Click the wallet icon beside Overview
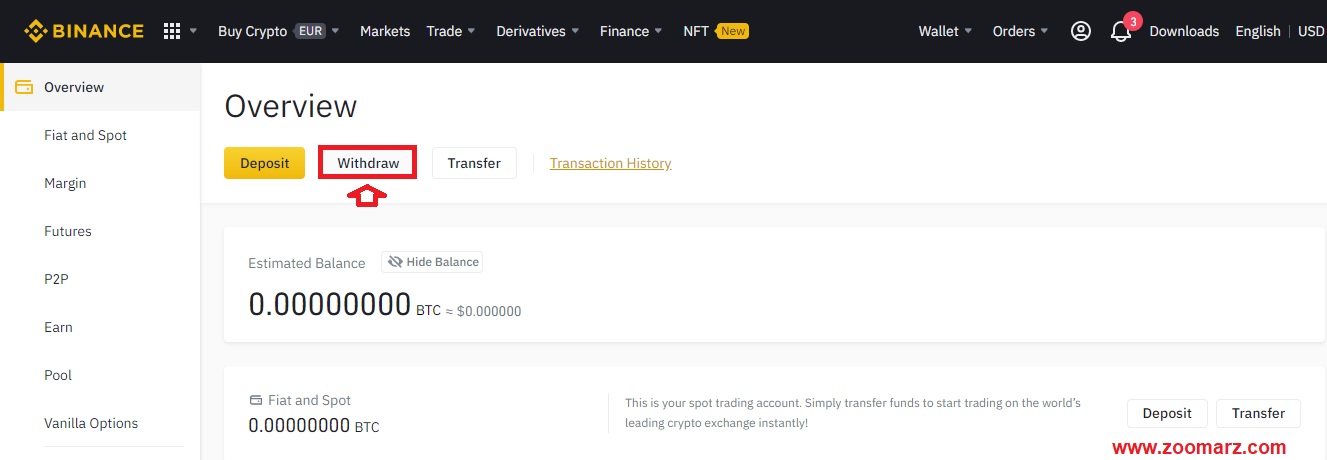This screenshot has width=1327, height=460. click(24, 87)
